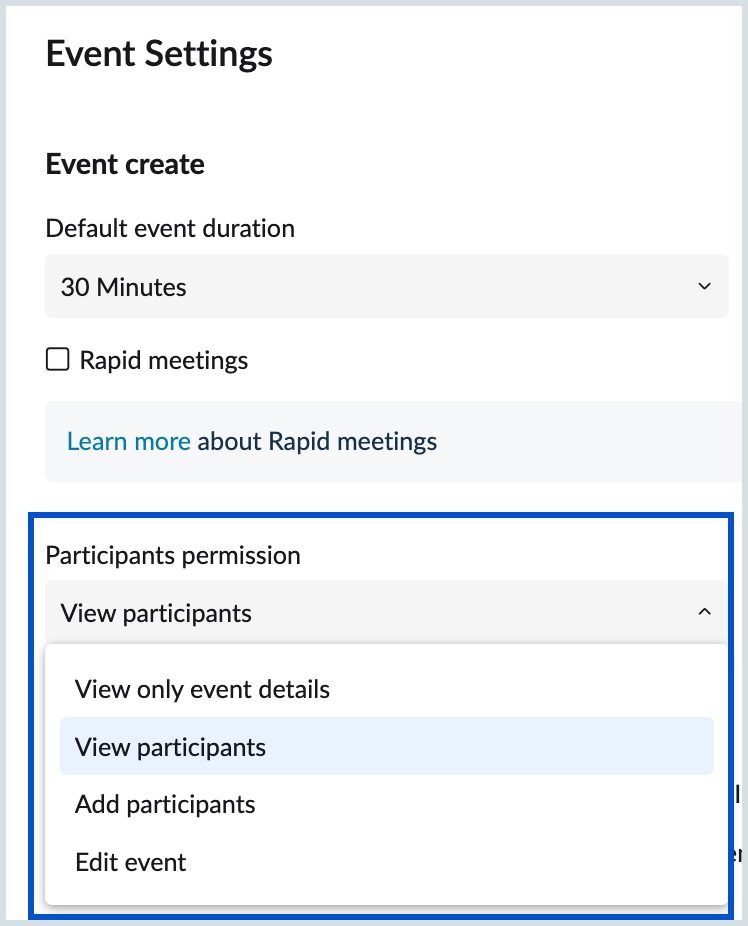Click "about Rapid meetings" info text
The image size is (748, 926).
point(317,441)
